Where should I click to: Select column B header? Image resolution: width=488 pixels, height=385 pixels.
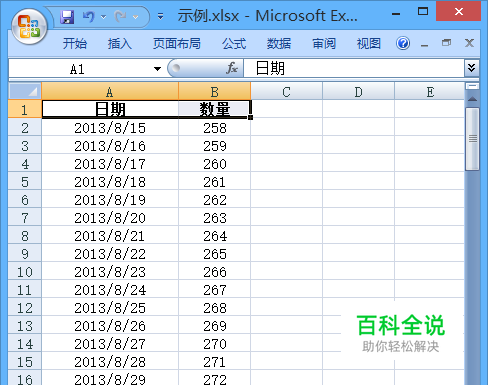(x=214, y=91)
